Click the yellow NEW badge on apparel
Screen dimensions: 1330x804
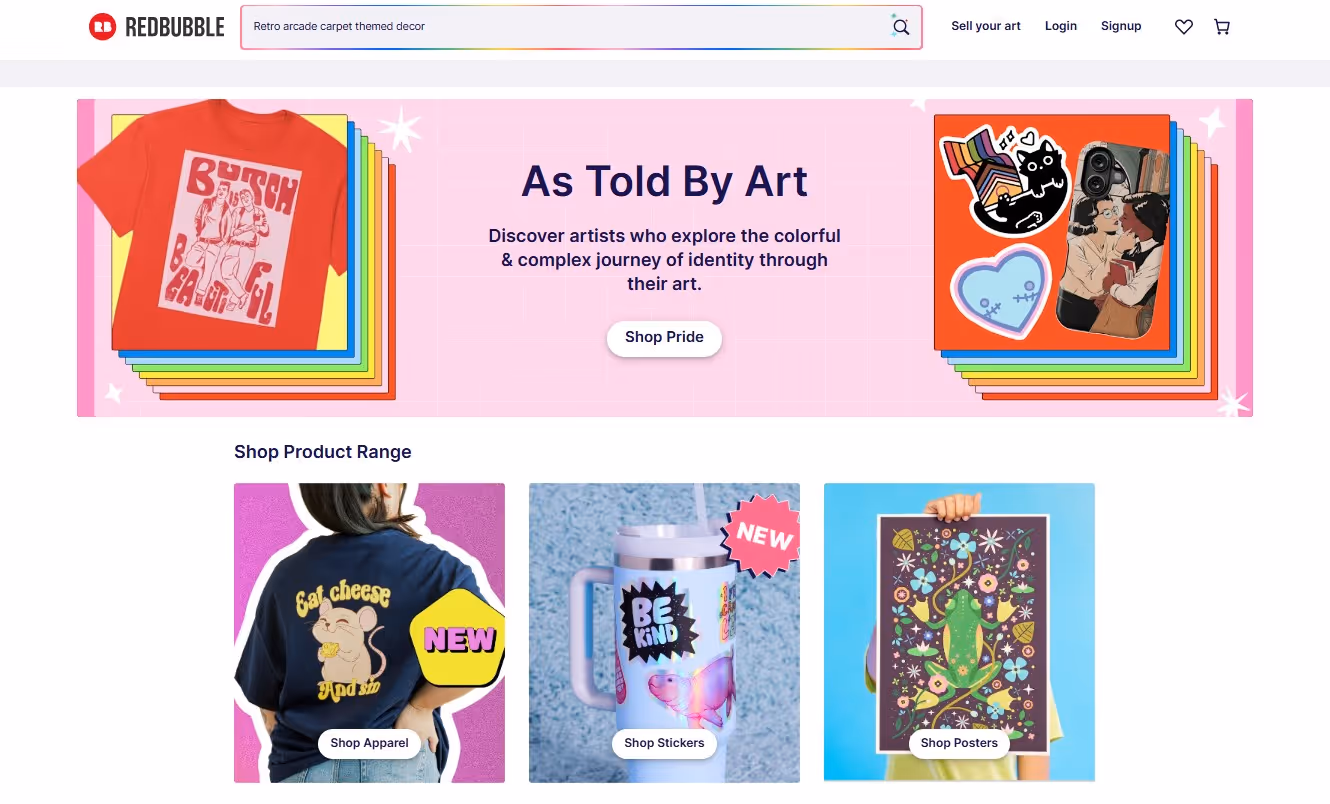458,638
